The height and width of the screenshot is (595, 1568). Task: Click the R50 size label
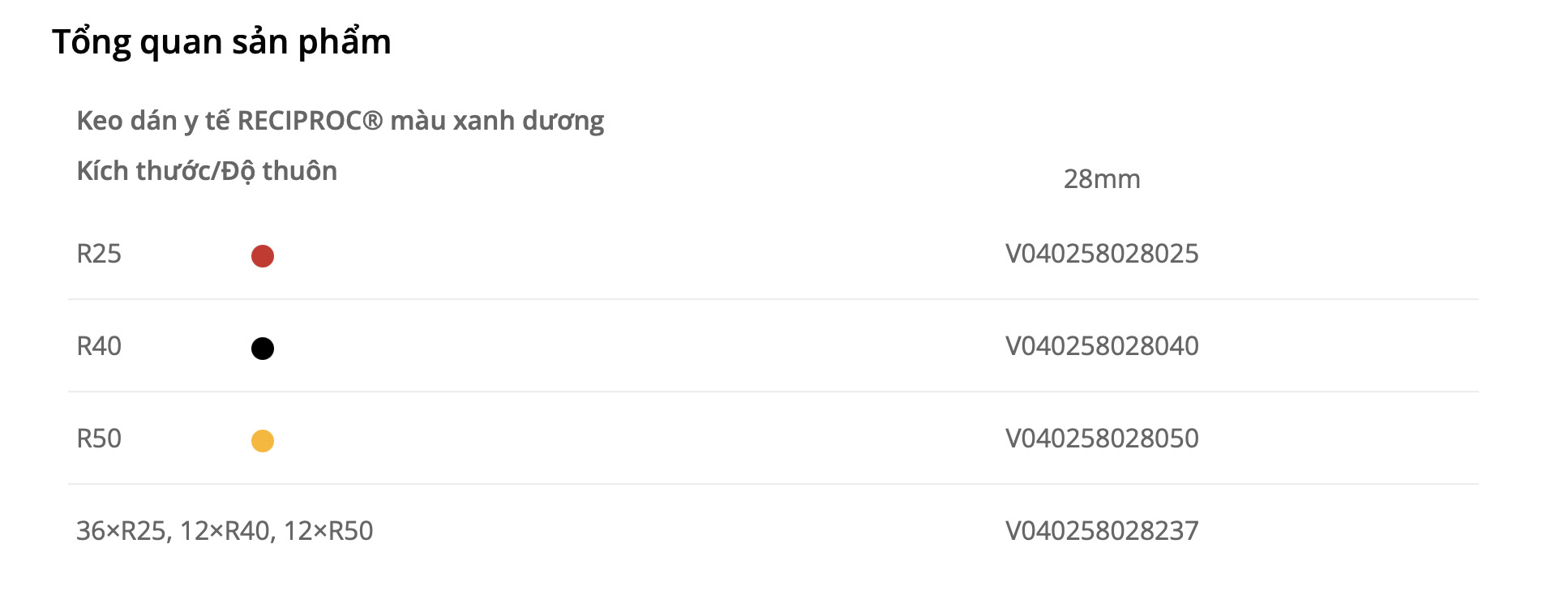(99, 439)
